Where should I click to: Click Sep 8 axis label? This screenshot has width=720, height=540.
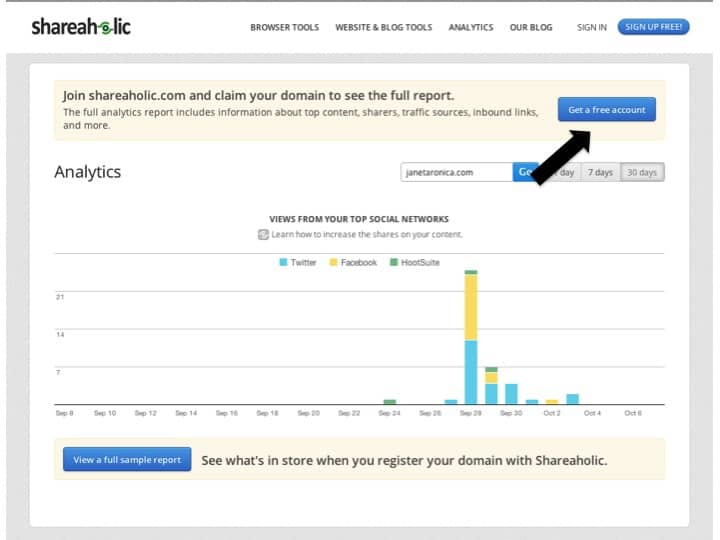(x=64, y=413)
